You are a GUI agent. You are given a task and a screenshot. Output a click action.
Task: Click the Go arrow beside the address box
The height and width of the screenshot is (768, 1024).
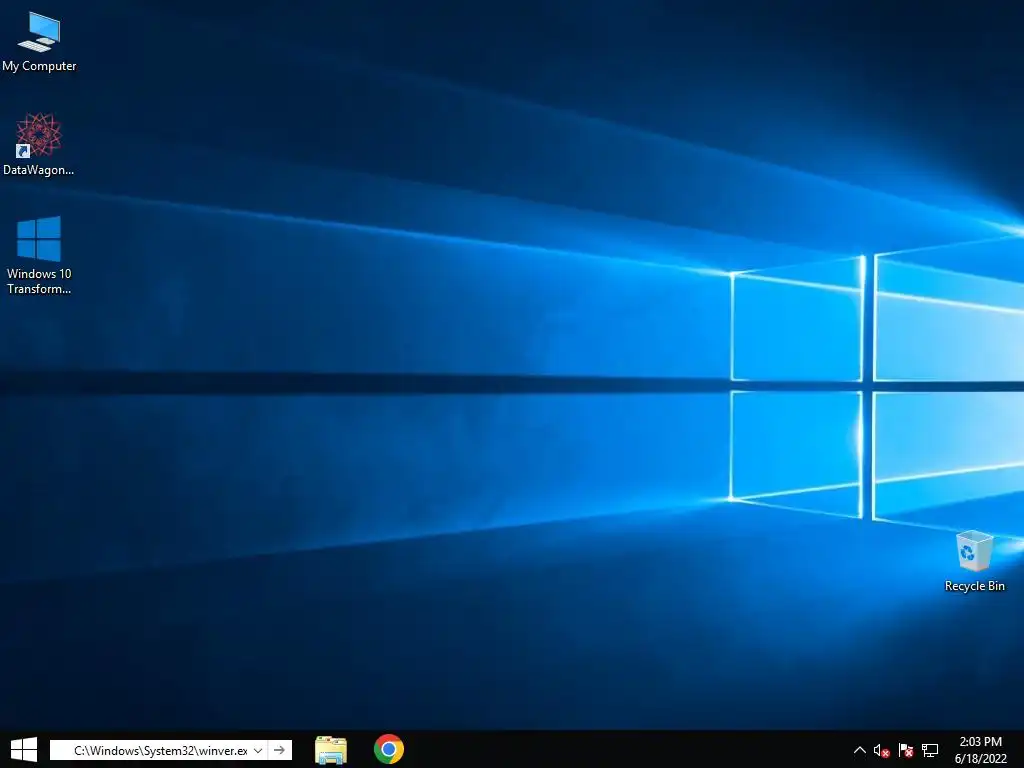point(280,750)
